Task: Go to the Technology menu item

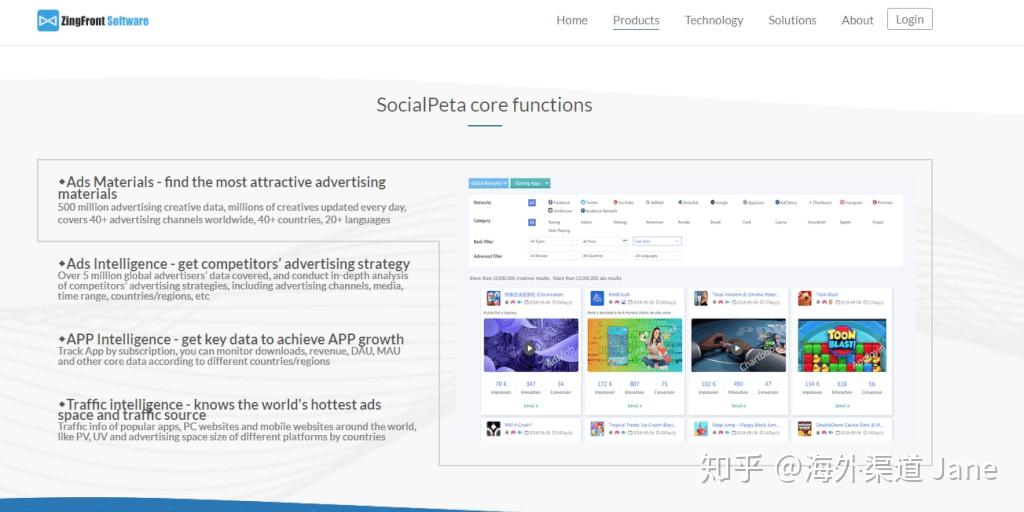Action: coord(714,20)
